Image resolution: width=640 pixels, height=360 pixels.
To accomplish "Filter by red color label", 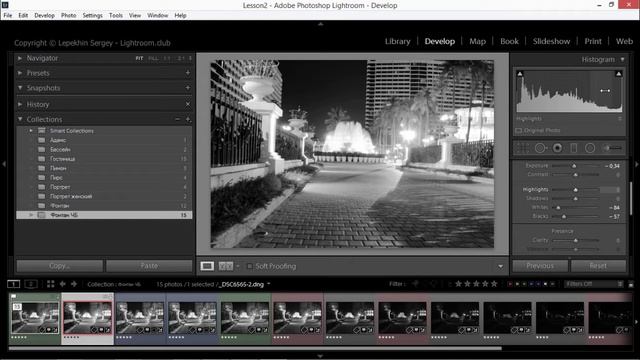I will (510, 284).
